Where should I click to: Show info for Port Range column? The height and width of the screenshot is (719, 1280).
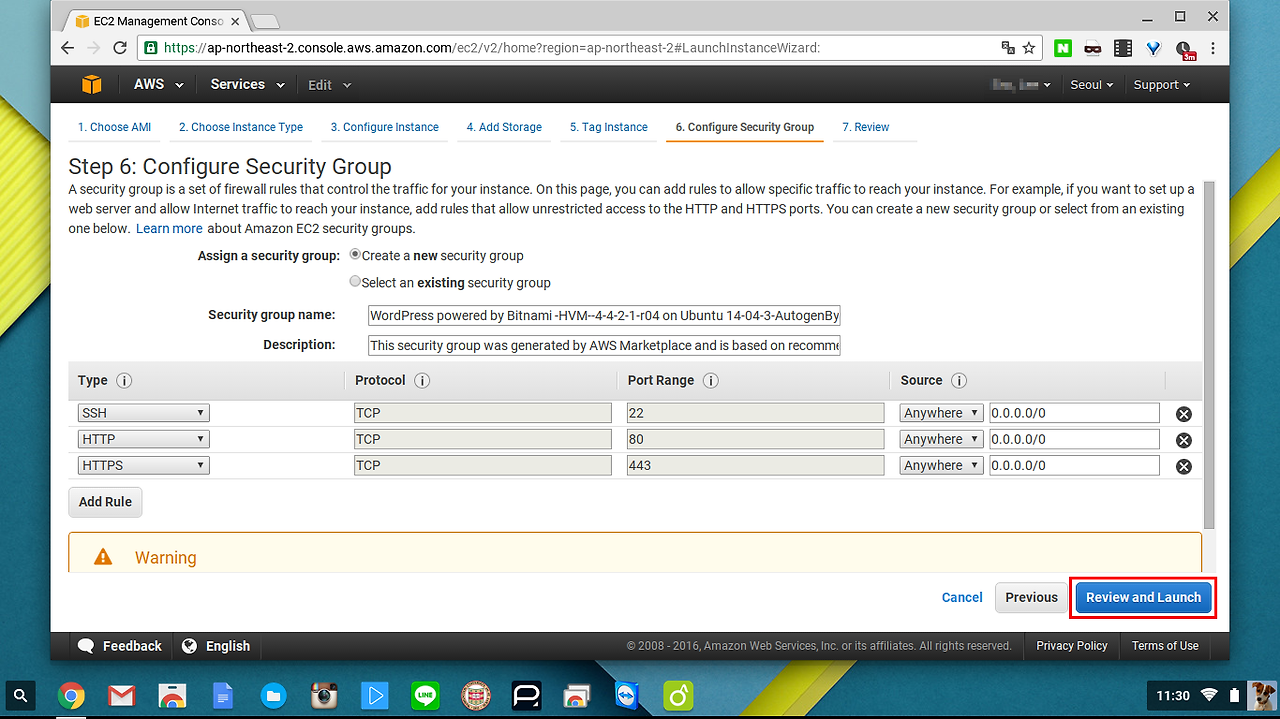(711, 381)
